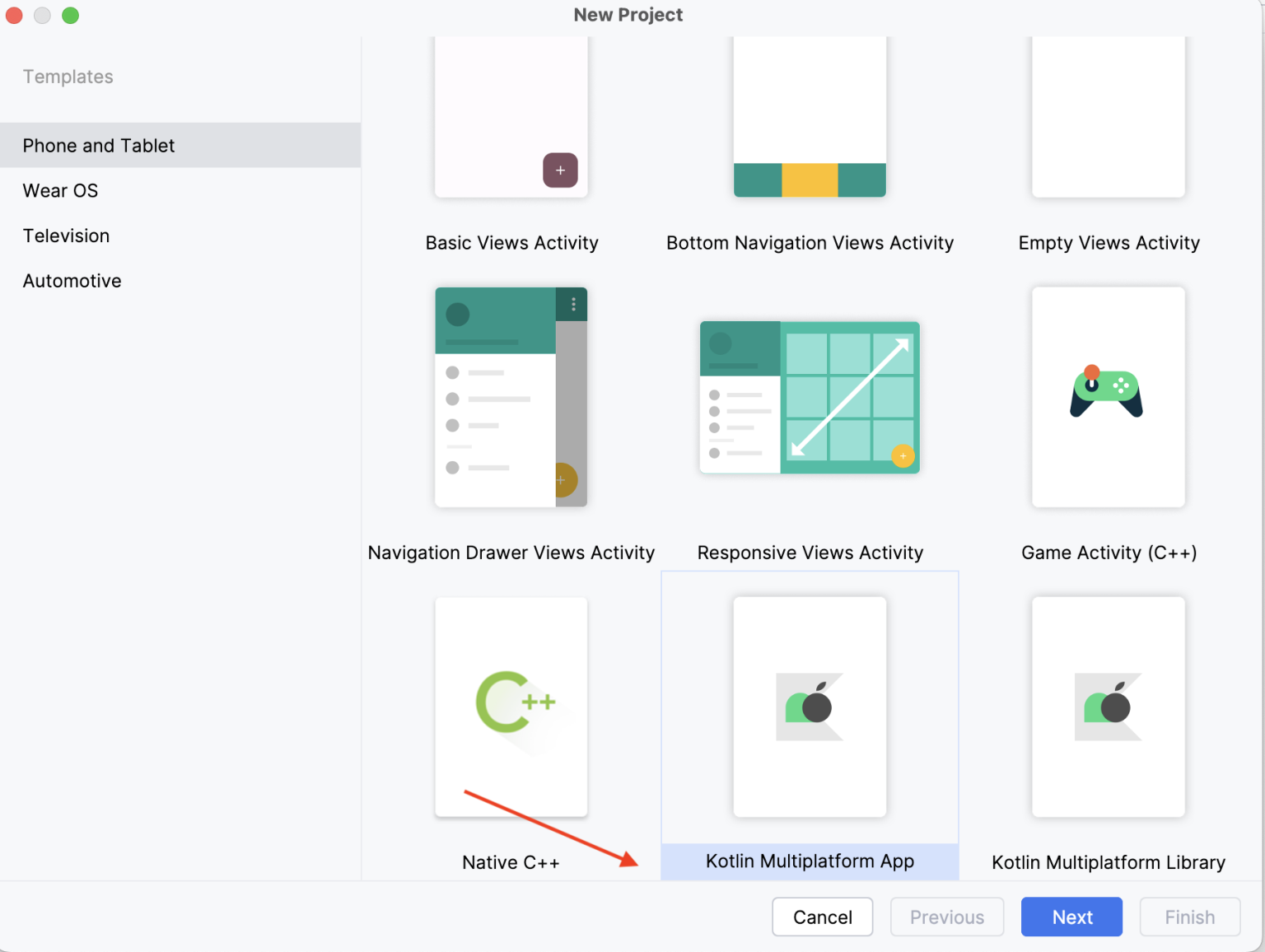1265x952 pixels.
Task: Switch to Wear OS templates
Action: point(60,191)
